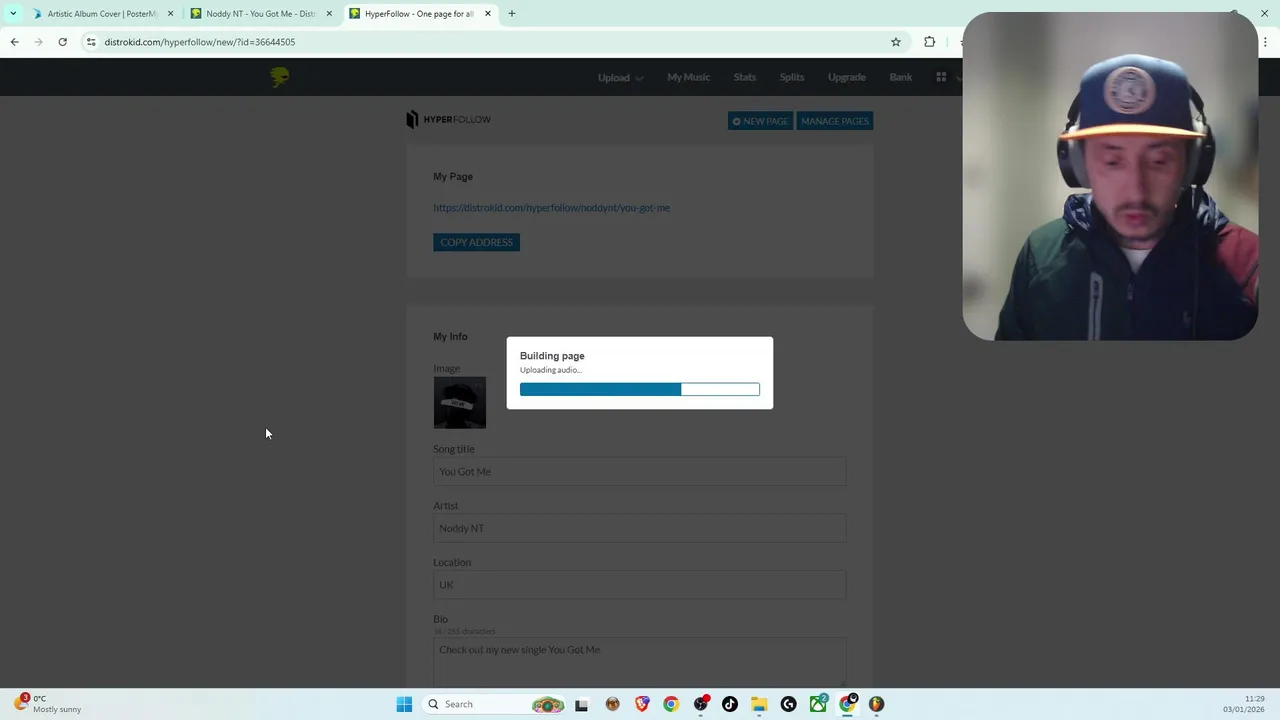Click the Building page heading
The width and height of the screenshot is (1280, 720).
click(x=552, y=356)
